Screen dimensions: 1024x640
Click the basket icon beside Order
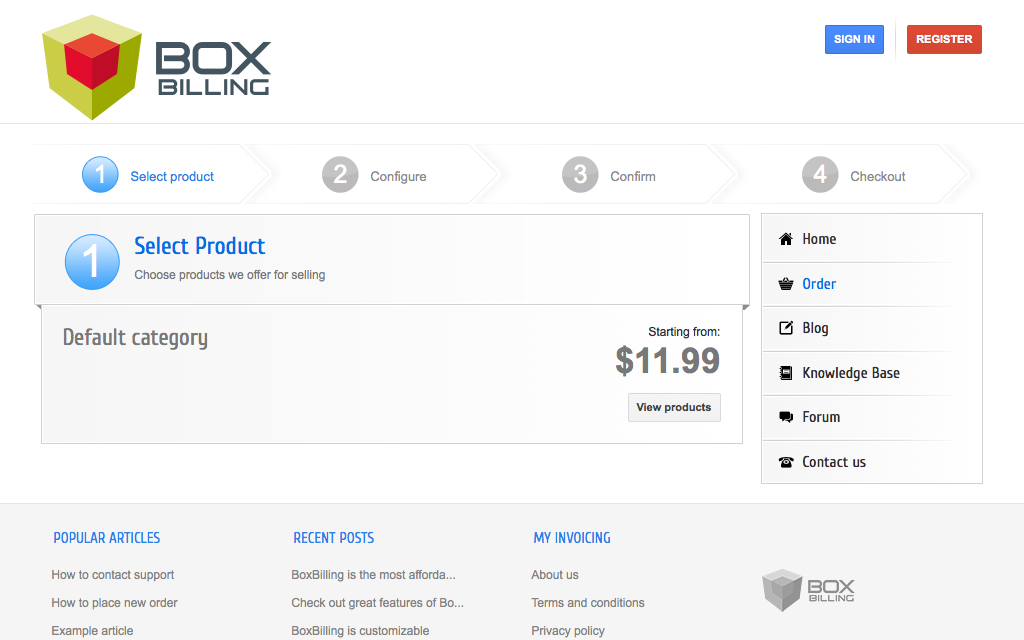coord(785,284)
